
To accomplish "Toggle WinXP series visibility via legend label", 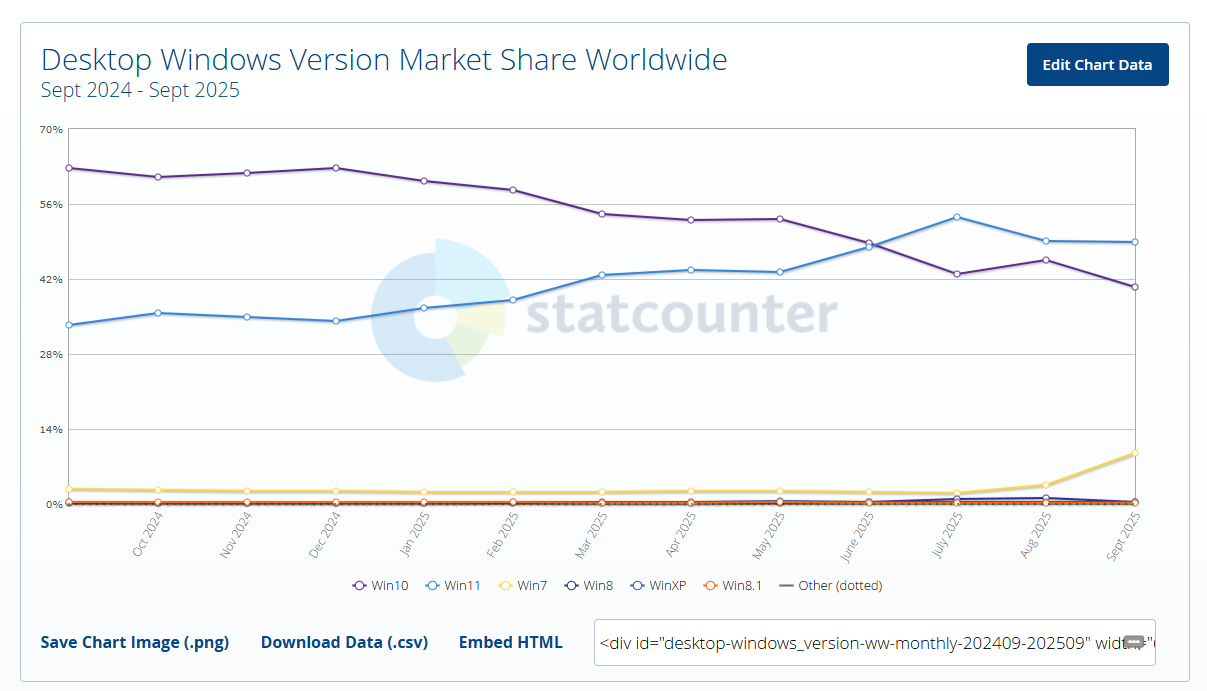I will pyautogui.click(x=667, y=586).
